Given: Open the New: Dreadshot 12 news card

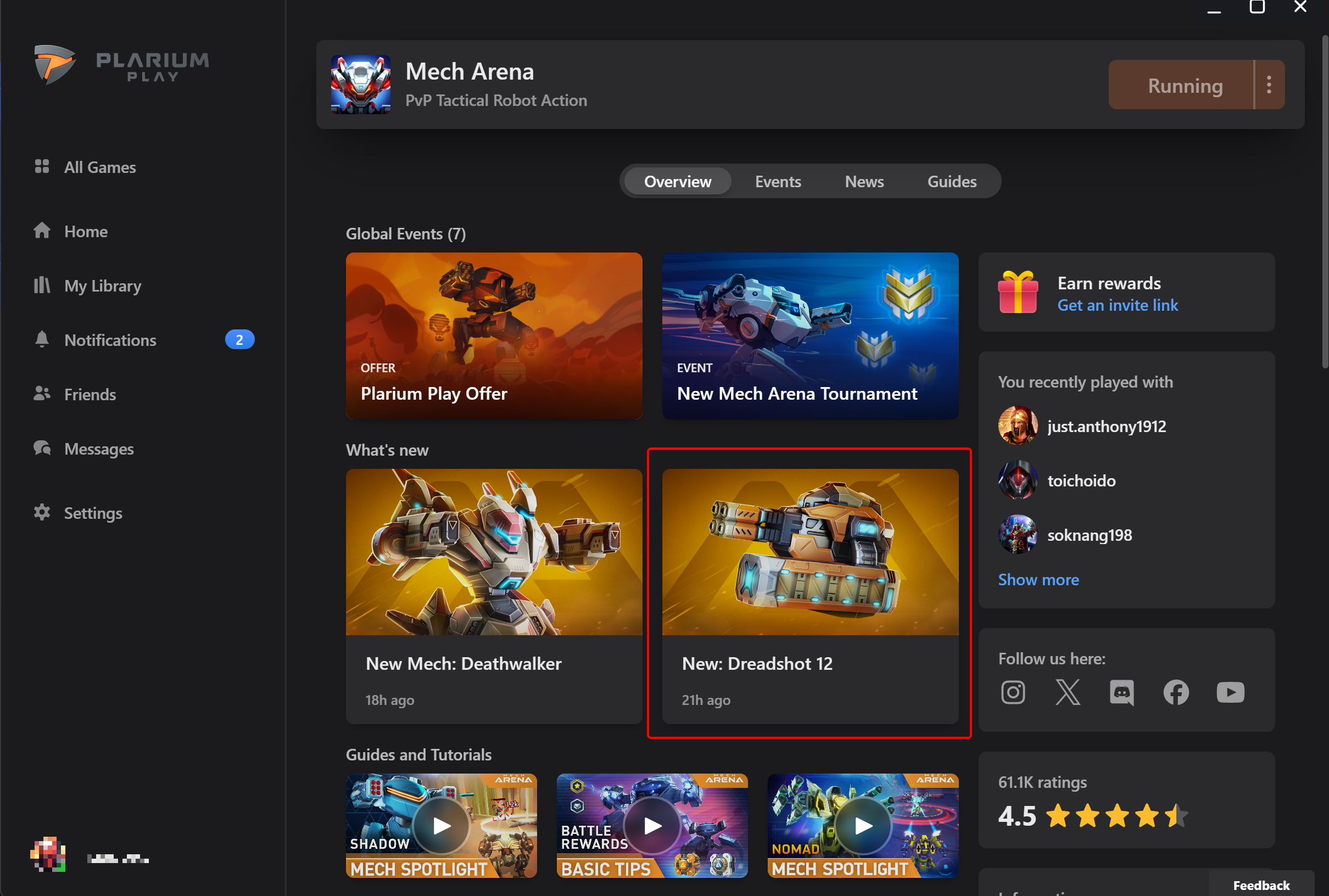Looking at the screenshot, I should [810, 596].
